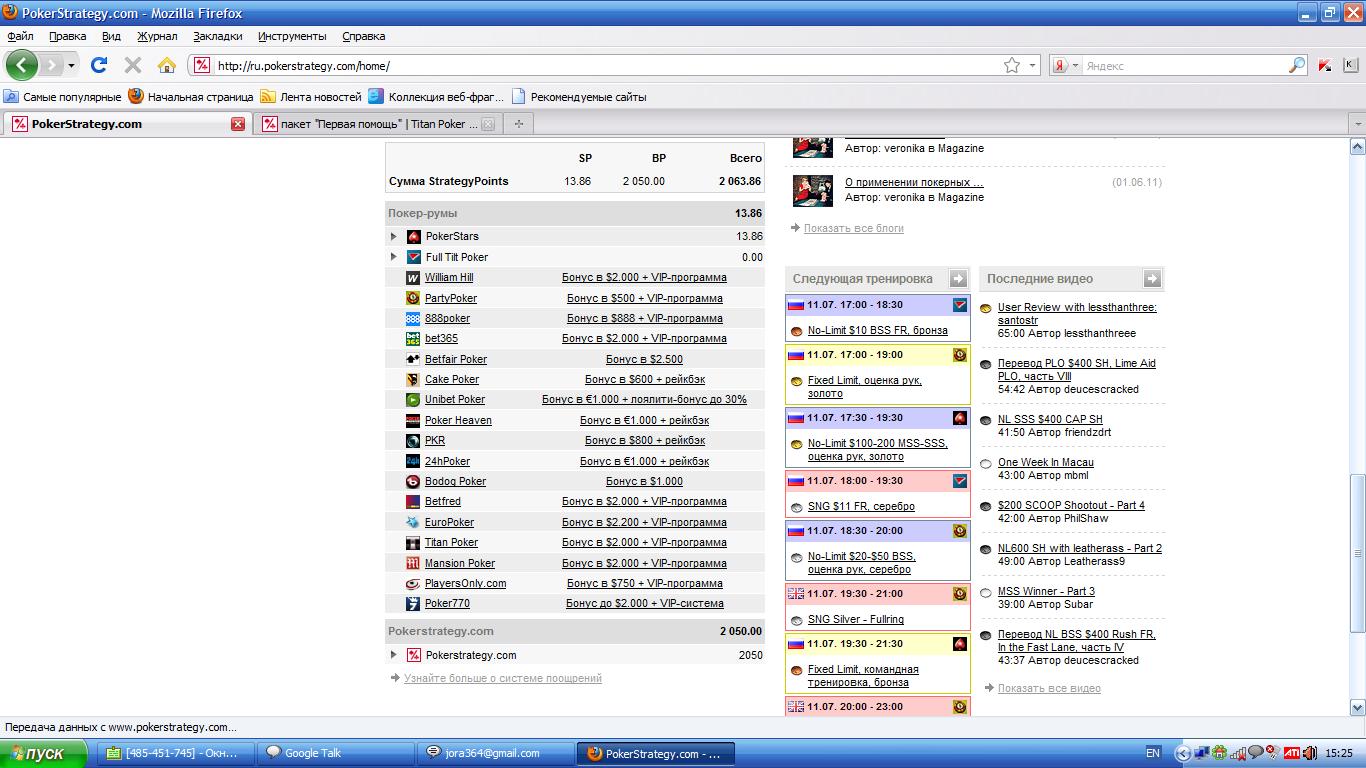This screenshot has height=768, width=1366.
Task: Click the 888poker logo icon
Action: pos(413,318)
